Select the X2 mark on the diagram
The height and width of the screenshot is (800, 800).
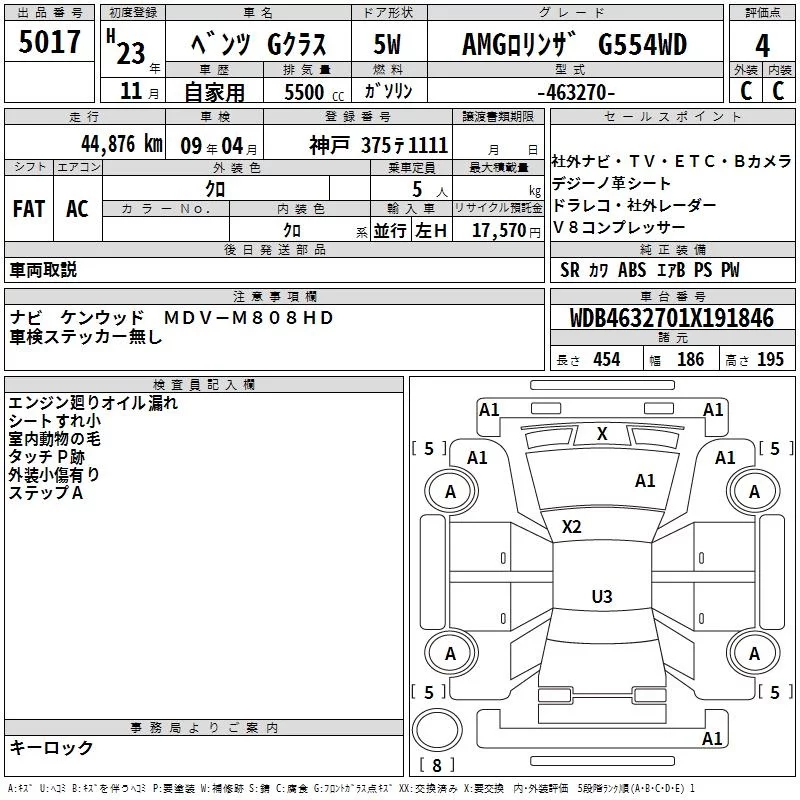[x=571, y=527]
